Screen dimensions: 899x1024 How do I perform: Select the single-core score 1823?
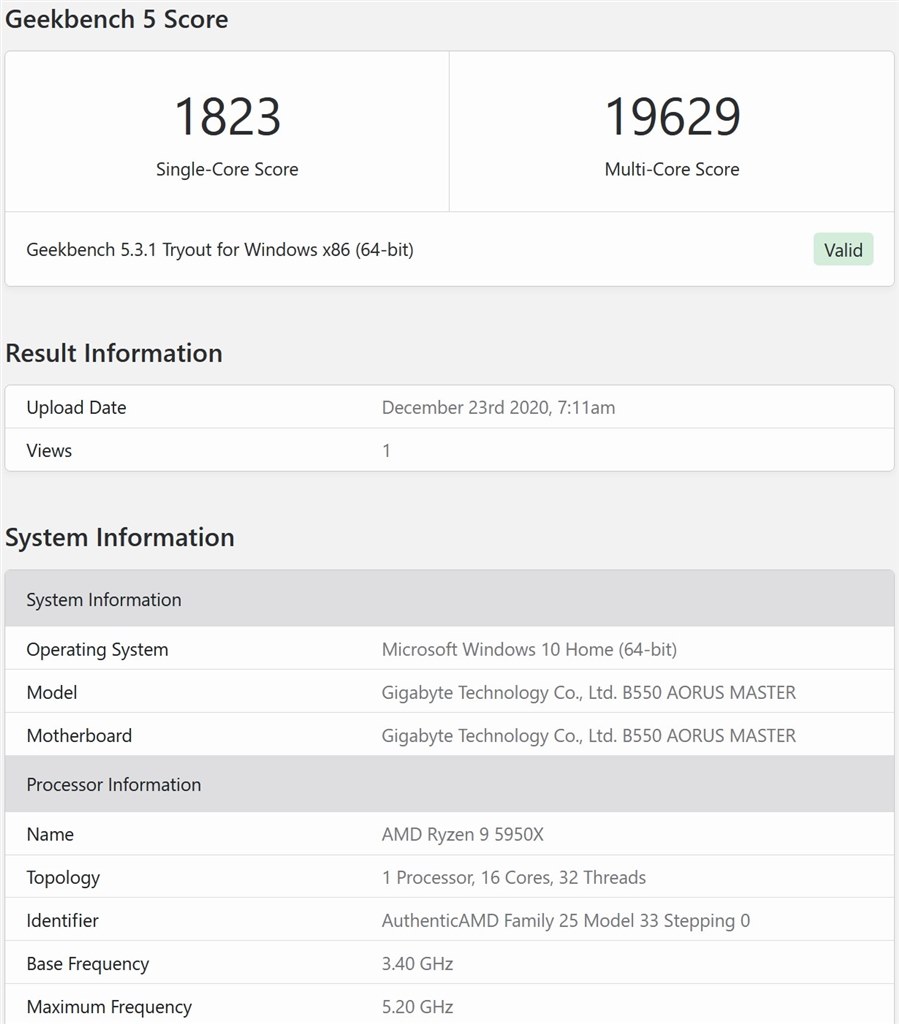[227, 117]
